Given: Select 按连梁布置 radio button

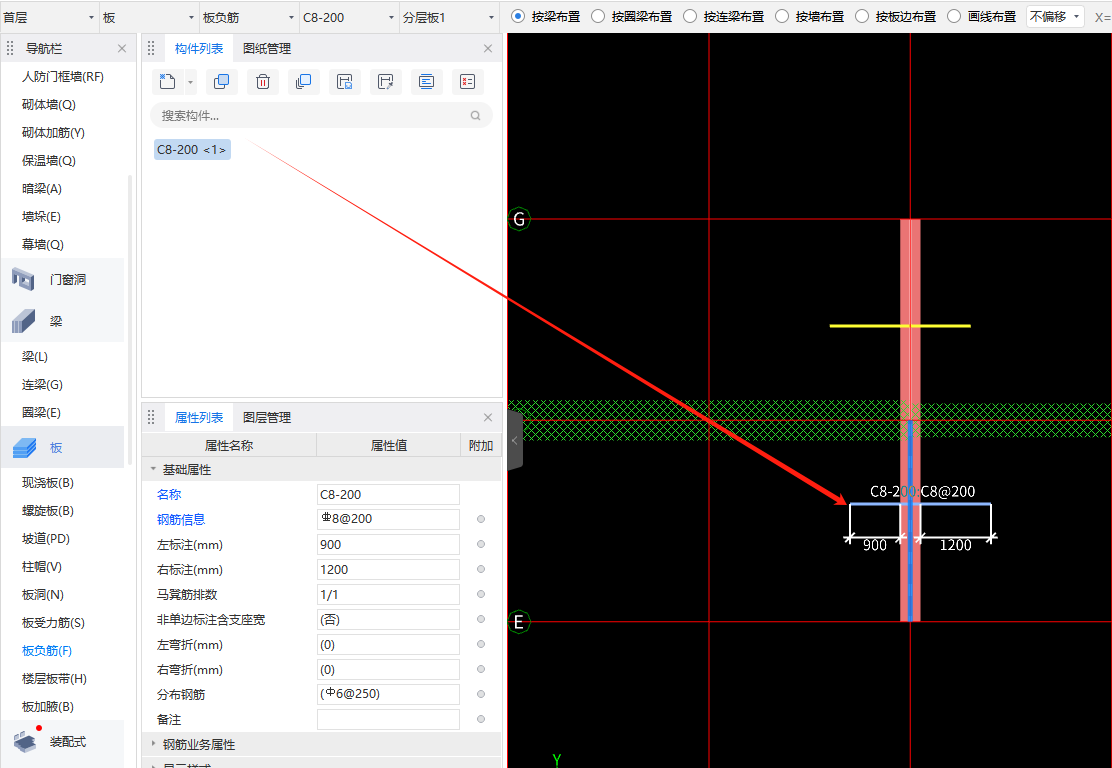Looking at the screenshot, I should pos(690,16).
